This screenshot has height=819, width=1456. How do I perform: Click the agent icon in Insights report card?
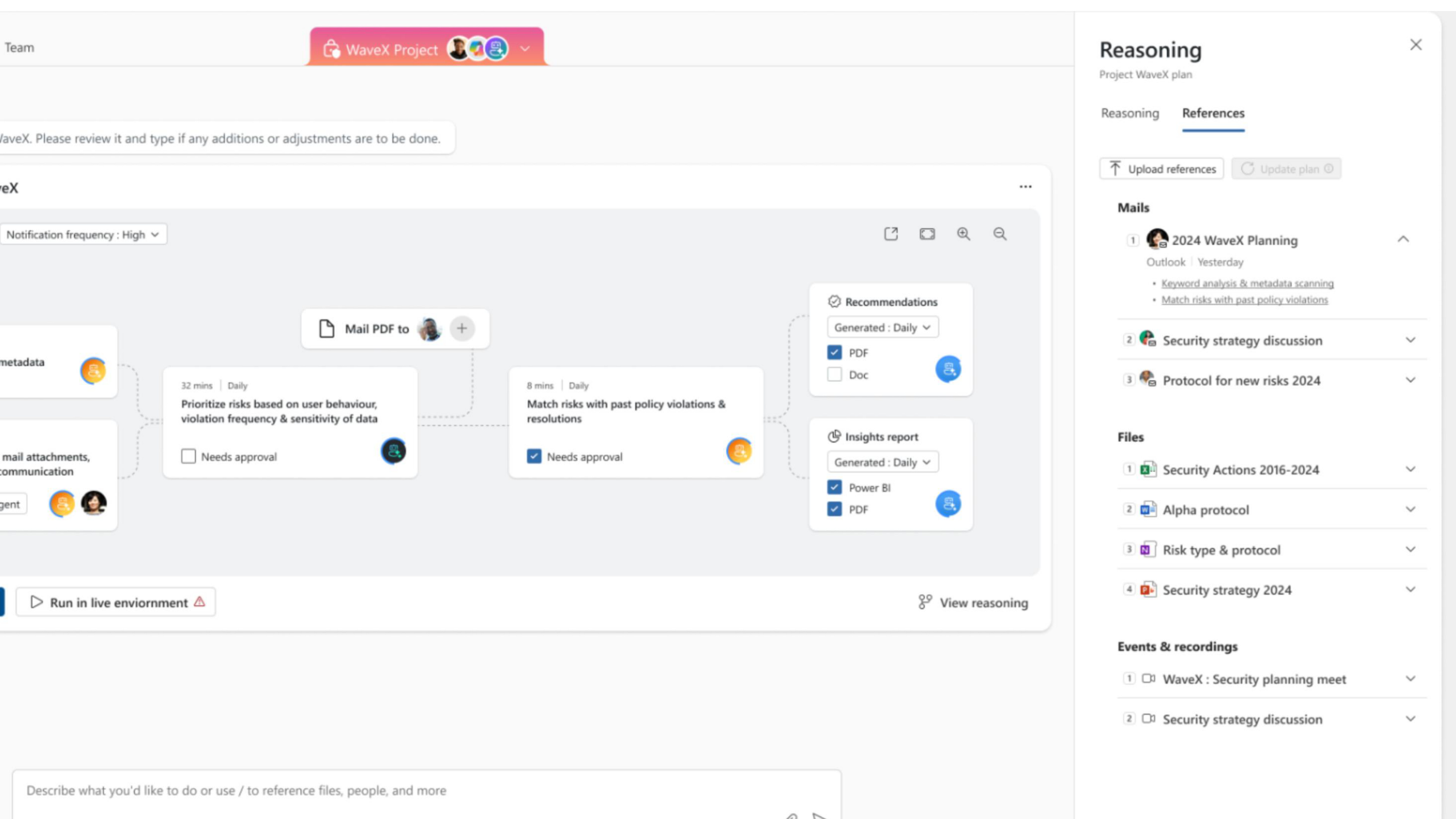point(948,504)
